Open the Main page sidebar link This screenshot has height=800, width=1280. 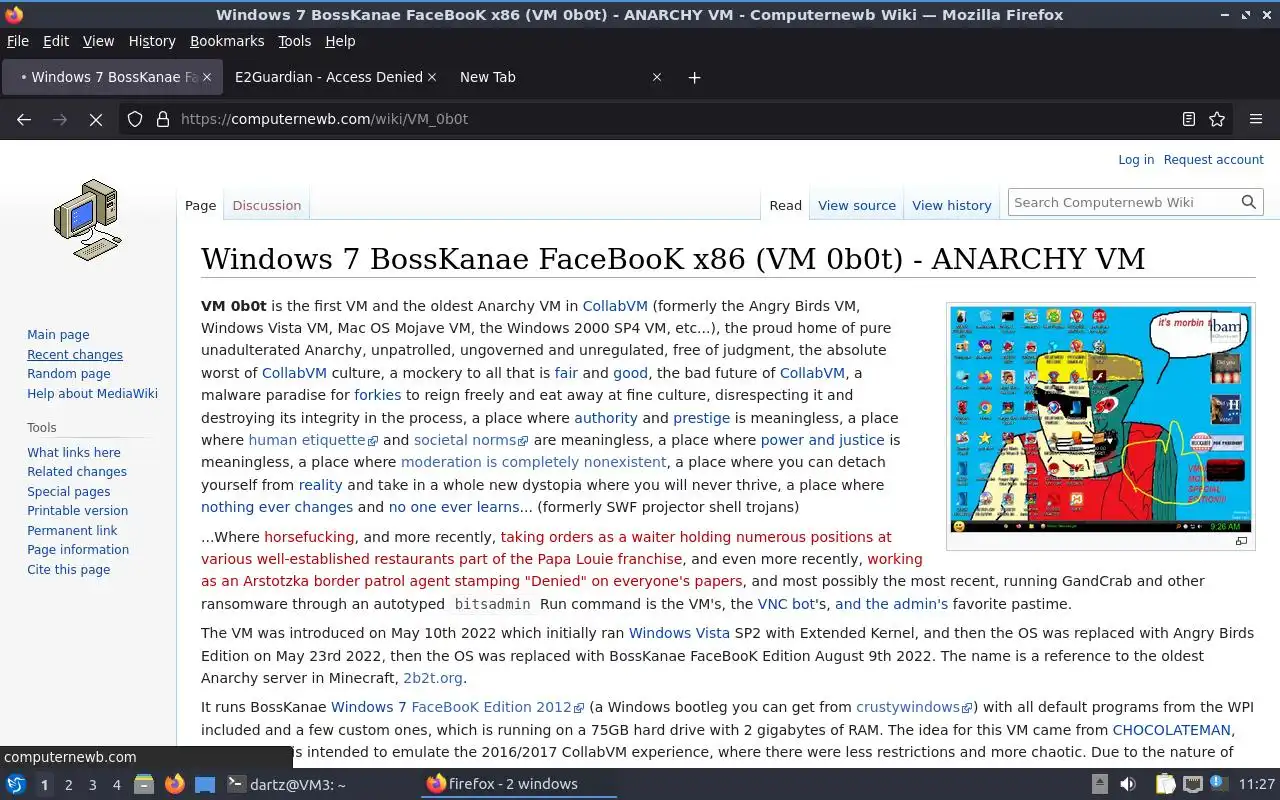(x=58, y=335)
